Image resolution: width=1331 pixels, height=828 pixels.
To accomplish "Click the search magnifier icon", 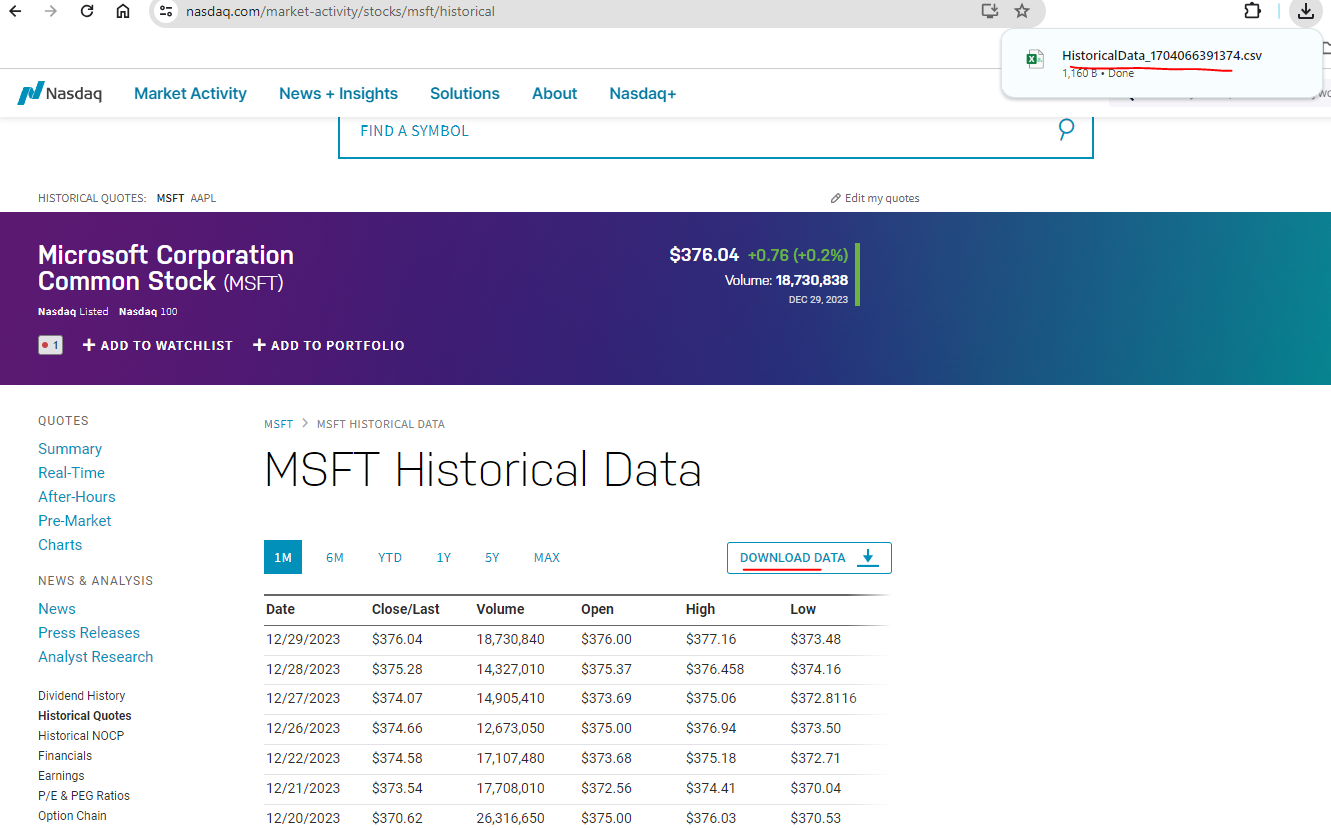I will pyautogui.click(x=1066, y=129).
